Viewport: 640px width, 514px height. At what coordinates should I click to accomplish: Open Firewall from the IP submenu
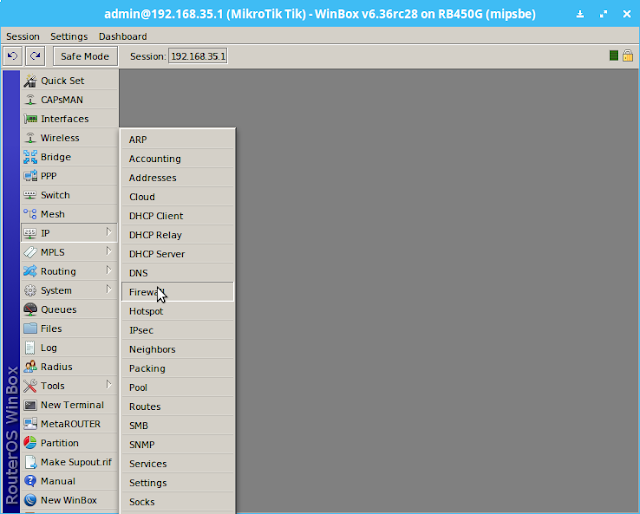178,292
